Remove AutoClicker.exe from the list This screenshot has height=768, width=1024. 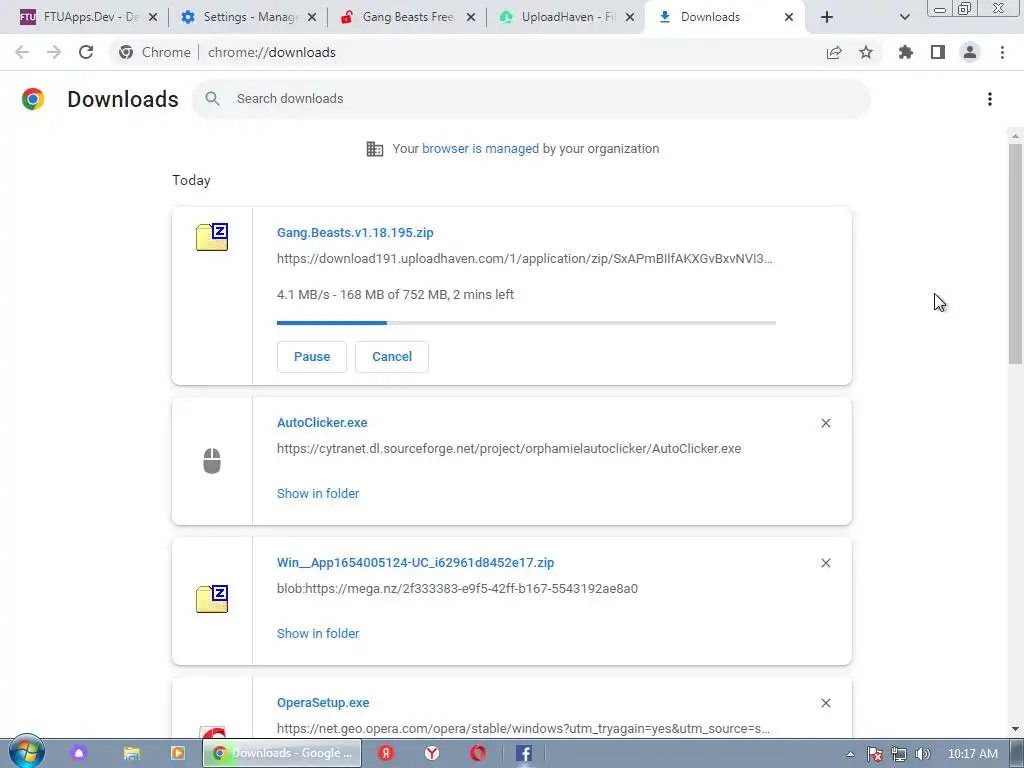pos(825,423)
